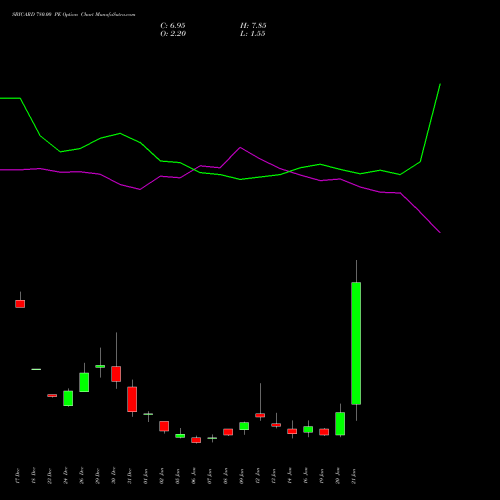This screenshot has width=500, height=500.
Task: Click the green candle for 09 Jan
Action: (244, 426)
